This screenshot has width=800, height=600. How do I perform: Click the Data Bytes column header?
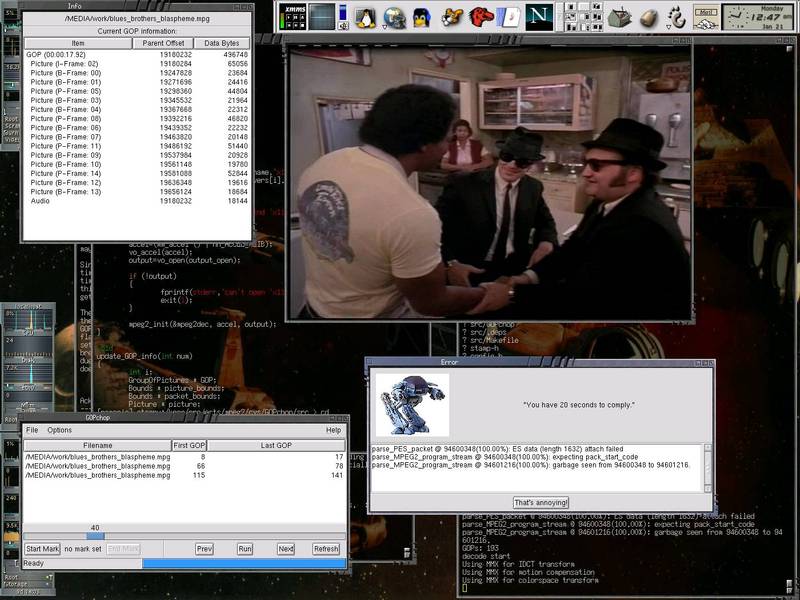coord(221,43)
